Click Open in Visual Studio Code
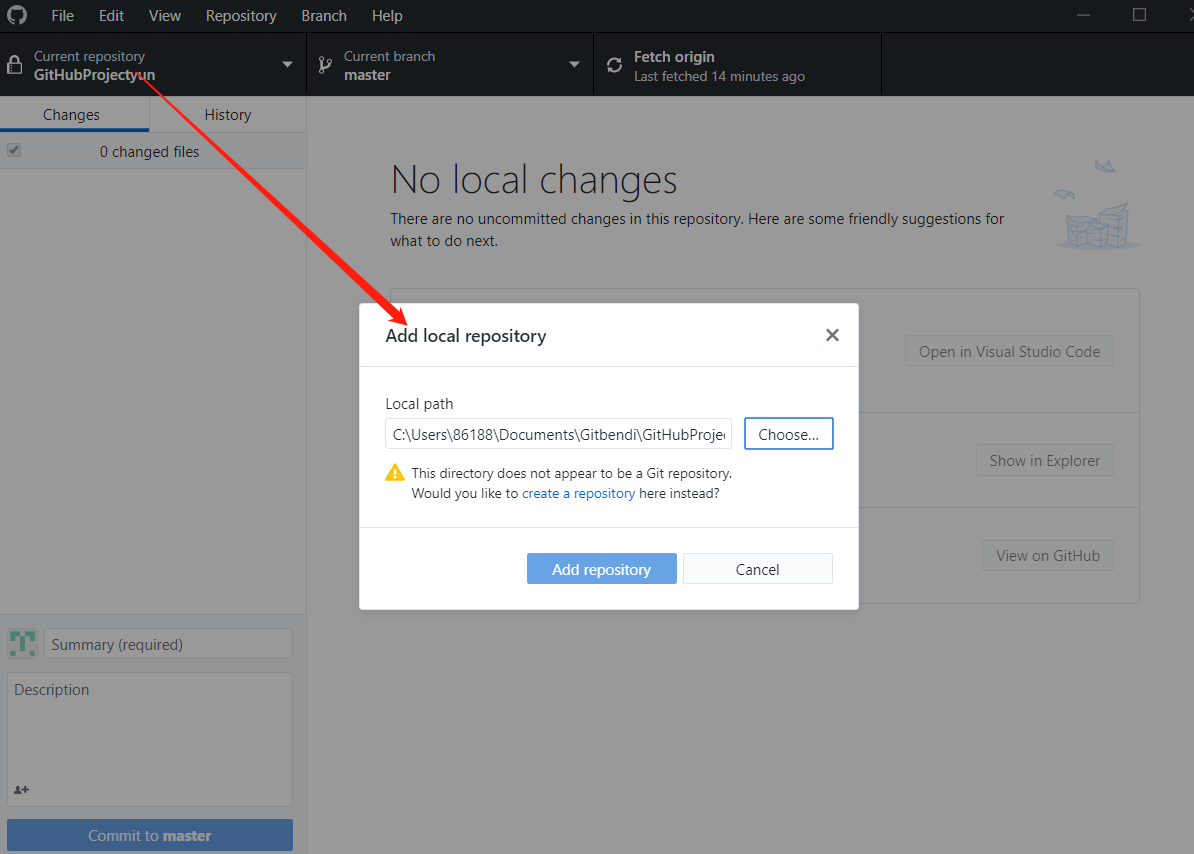 point(1009,351)
